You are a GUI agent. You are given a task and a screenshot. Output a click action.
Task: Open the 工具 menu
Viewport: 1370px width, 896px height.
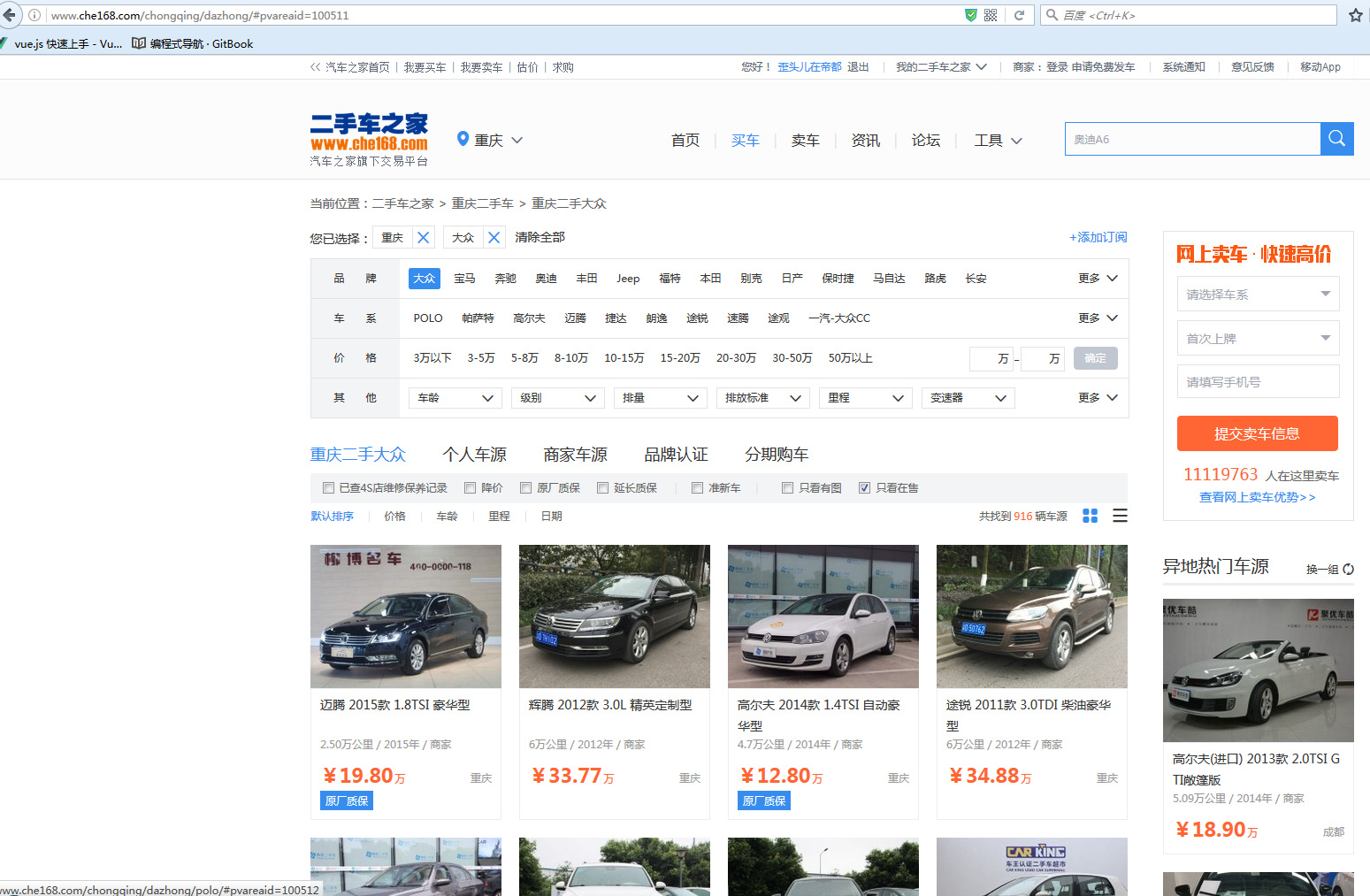[x=998, y=140]
